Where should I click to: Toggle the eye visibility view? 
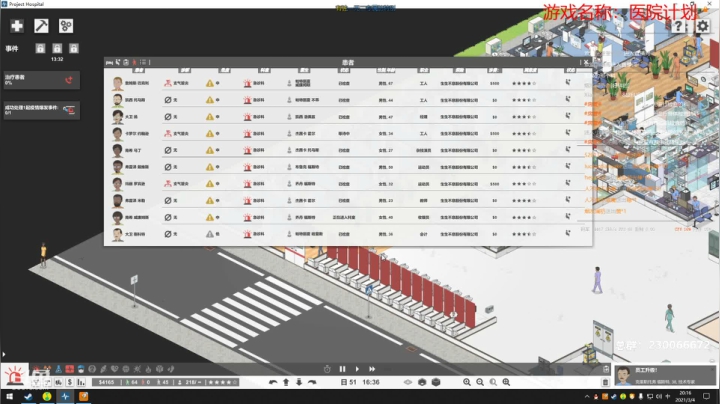(x=408, y=382)
